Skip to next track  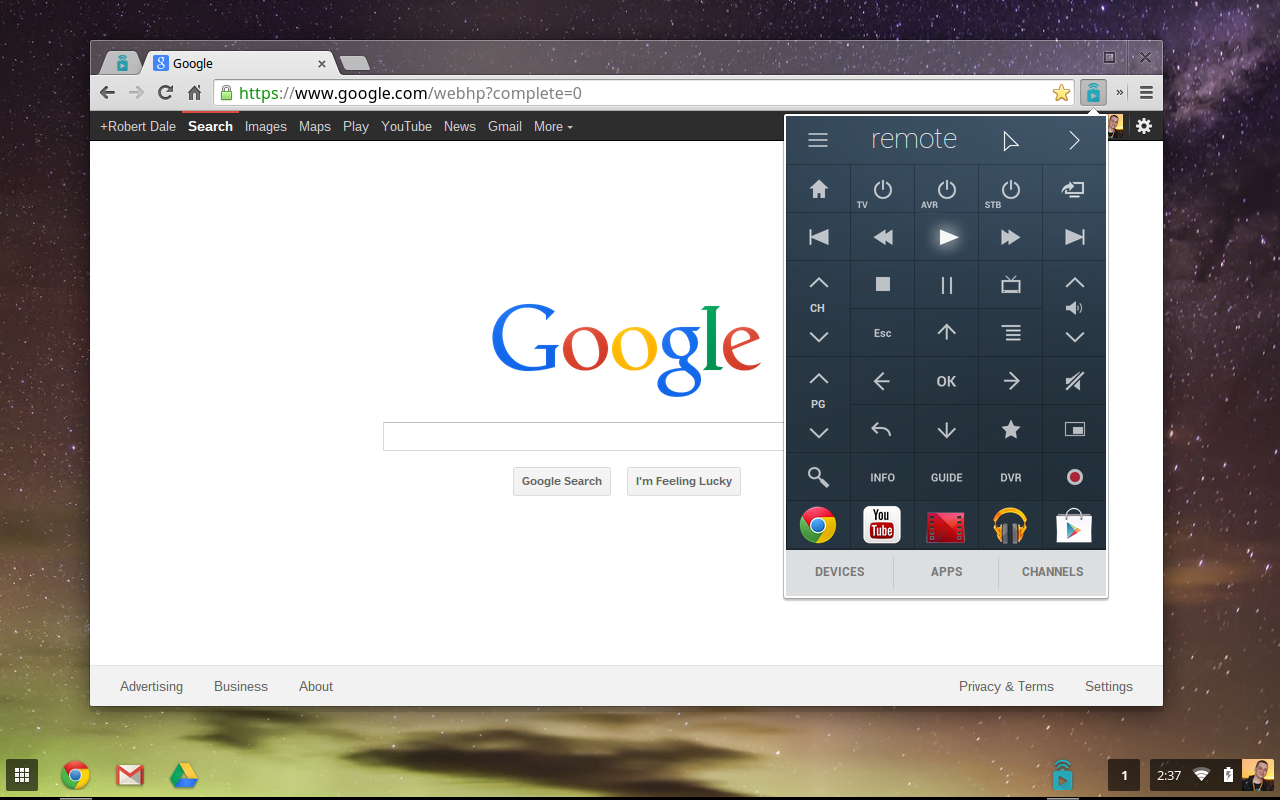point(1074,237)
